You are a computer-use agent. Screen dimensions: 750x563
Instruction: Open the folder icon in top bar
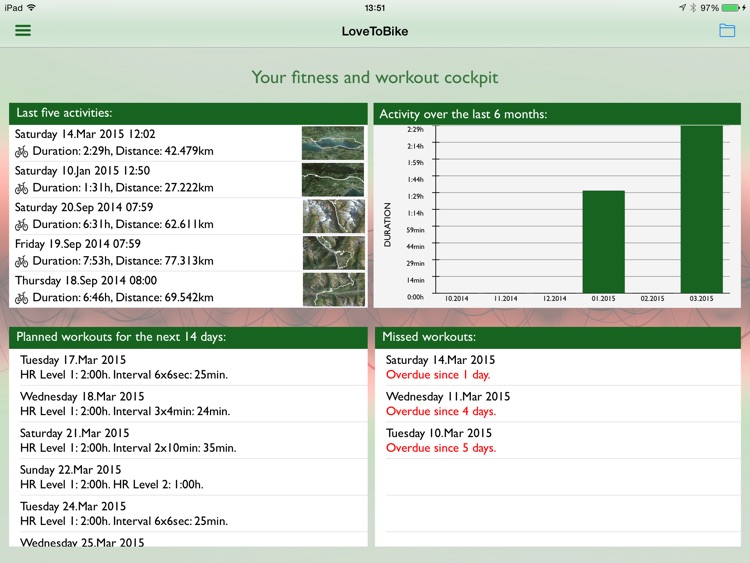coord(727,31)
